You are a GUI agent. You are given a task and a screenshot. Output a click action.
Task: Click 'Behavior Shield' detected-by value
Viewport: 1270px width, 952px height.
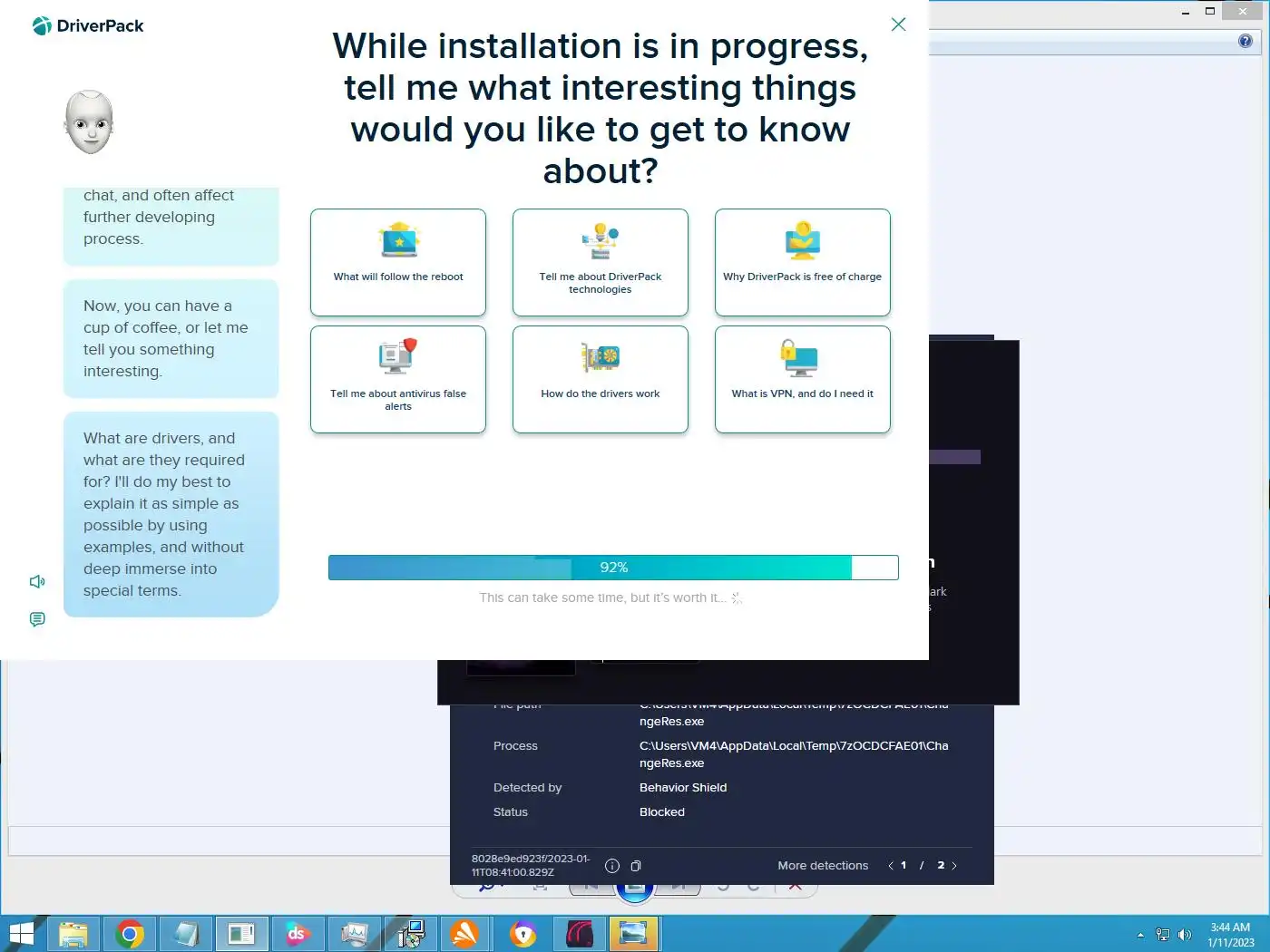(x=683, y=788)
